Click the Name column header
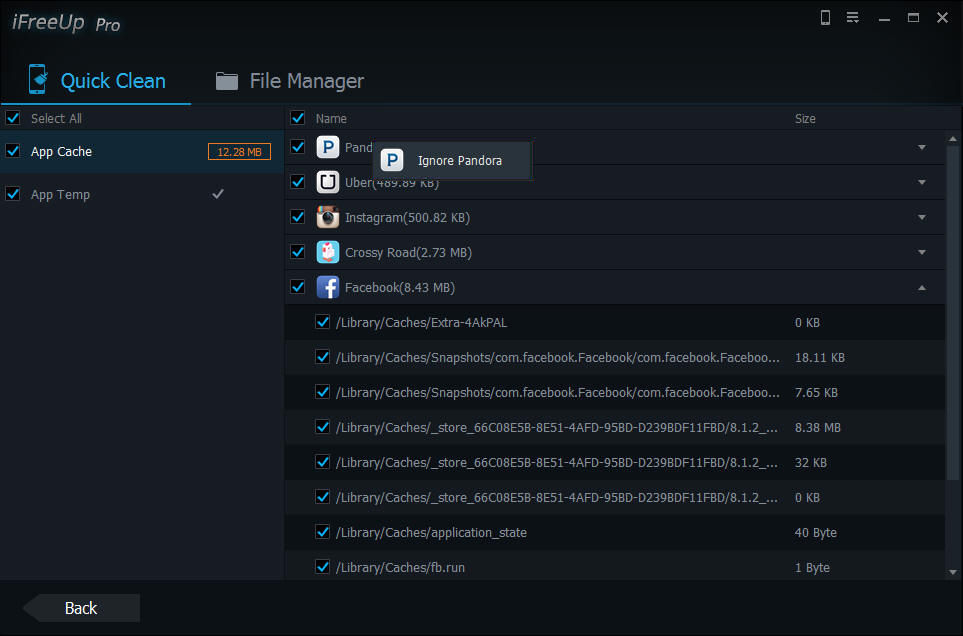 click(331, 118)
